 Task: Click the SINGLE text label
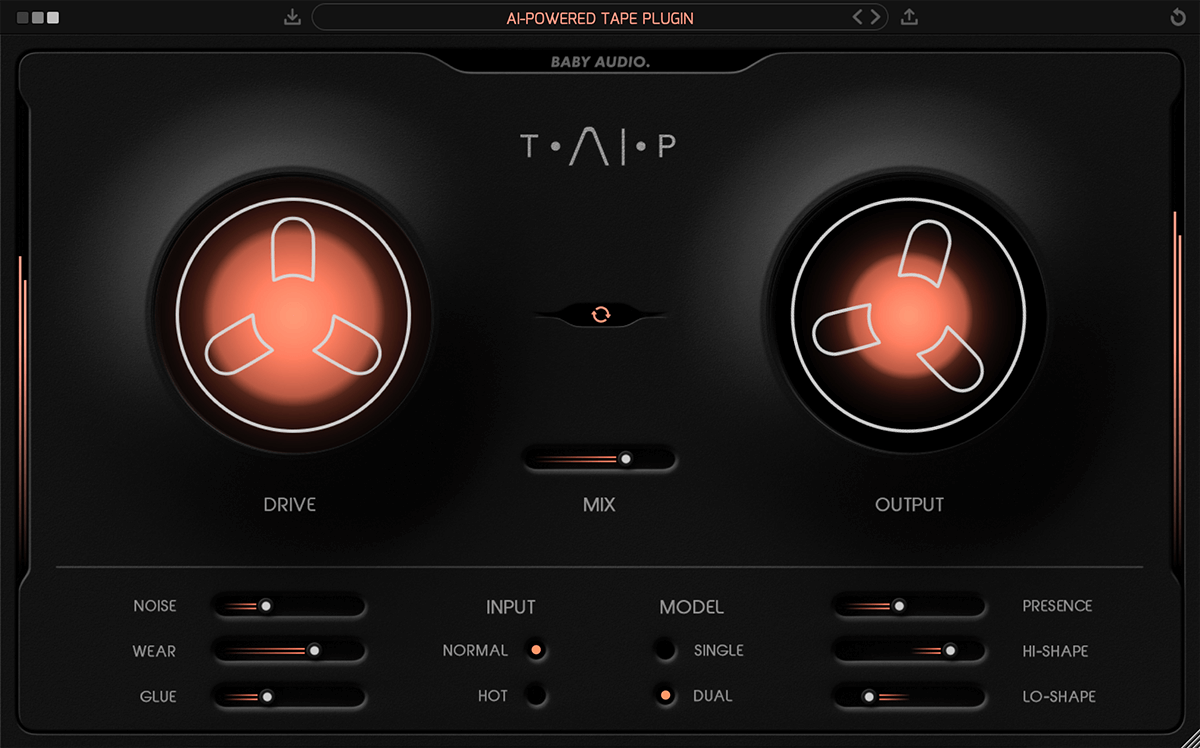pos(719,650)
